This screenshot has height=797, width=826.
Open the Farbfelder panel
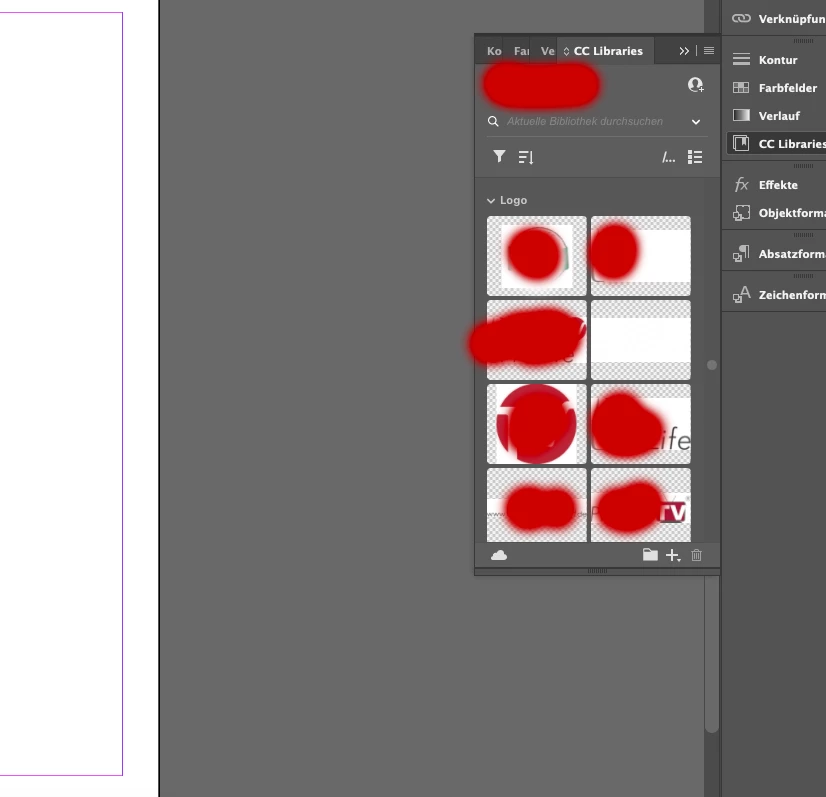tap(774, 87)
